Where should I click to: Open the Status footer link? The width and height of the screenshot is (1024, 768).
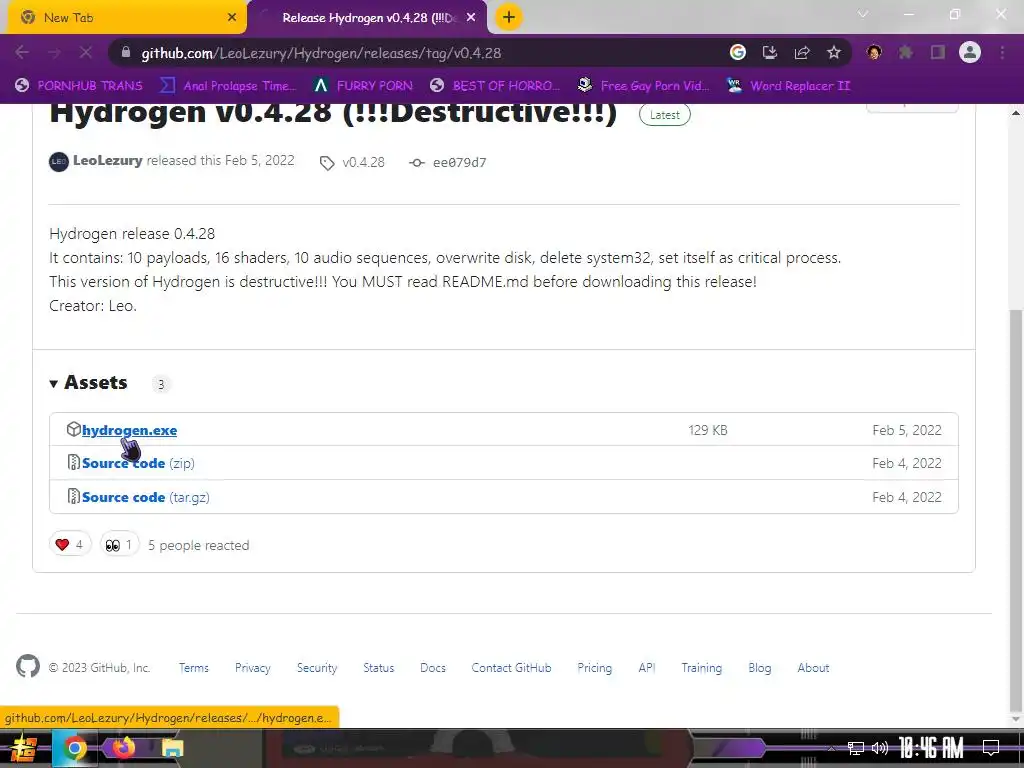coord(379,667)
